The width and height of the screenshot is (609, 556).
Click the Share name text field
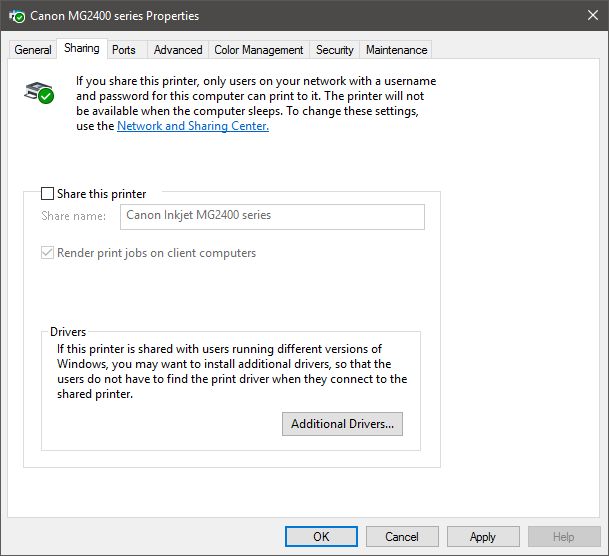click(x=272, y=216)
